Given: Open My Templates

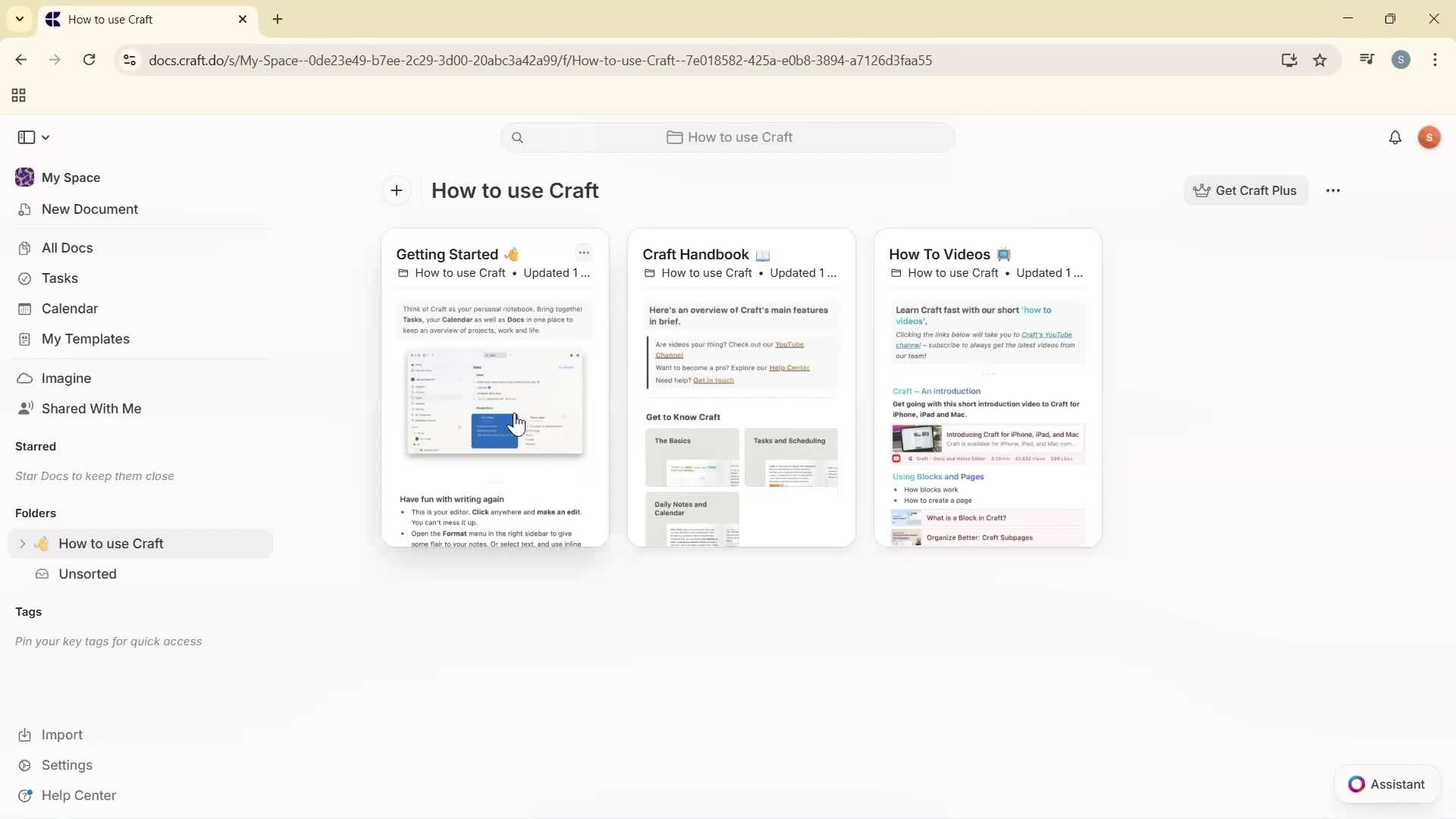Looking at the screenshot, I should coord(85,339).
